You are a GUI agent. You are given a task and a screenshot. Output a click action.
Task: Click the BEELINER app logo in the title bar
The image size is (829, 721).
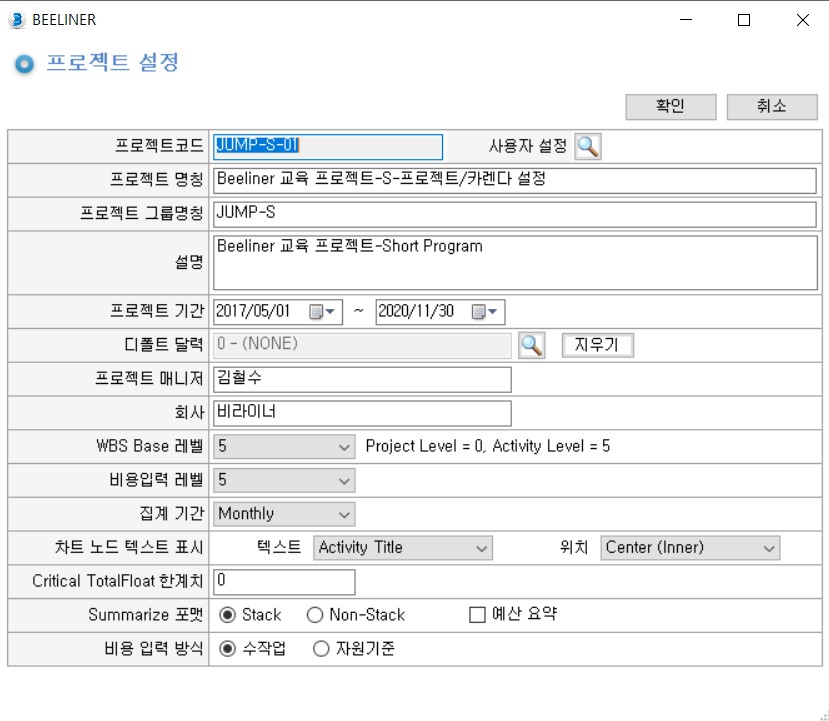pyautogui.click(x=17, y=20)
